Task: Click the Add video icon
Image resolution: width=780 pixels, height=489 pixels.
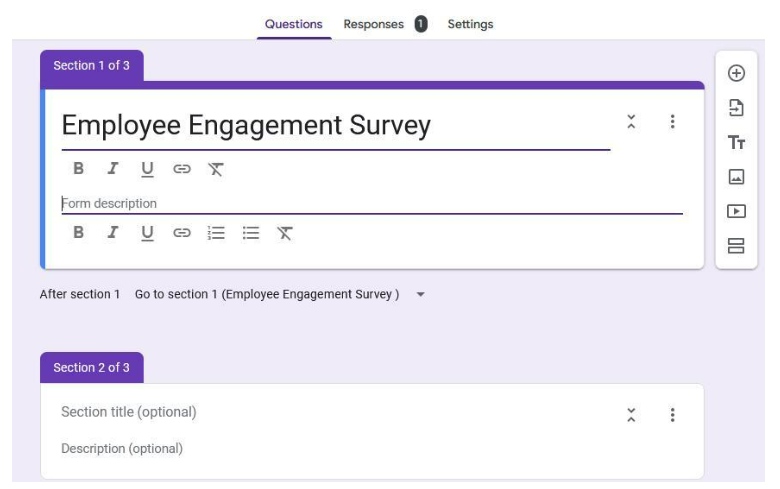Action: pos(736,211)
